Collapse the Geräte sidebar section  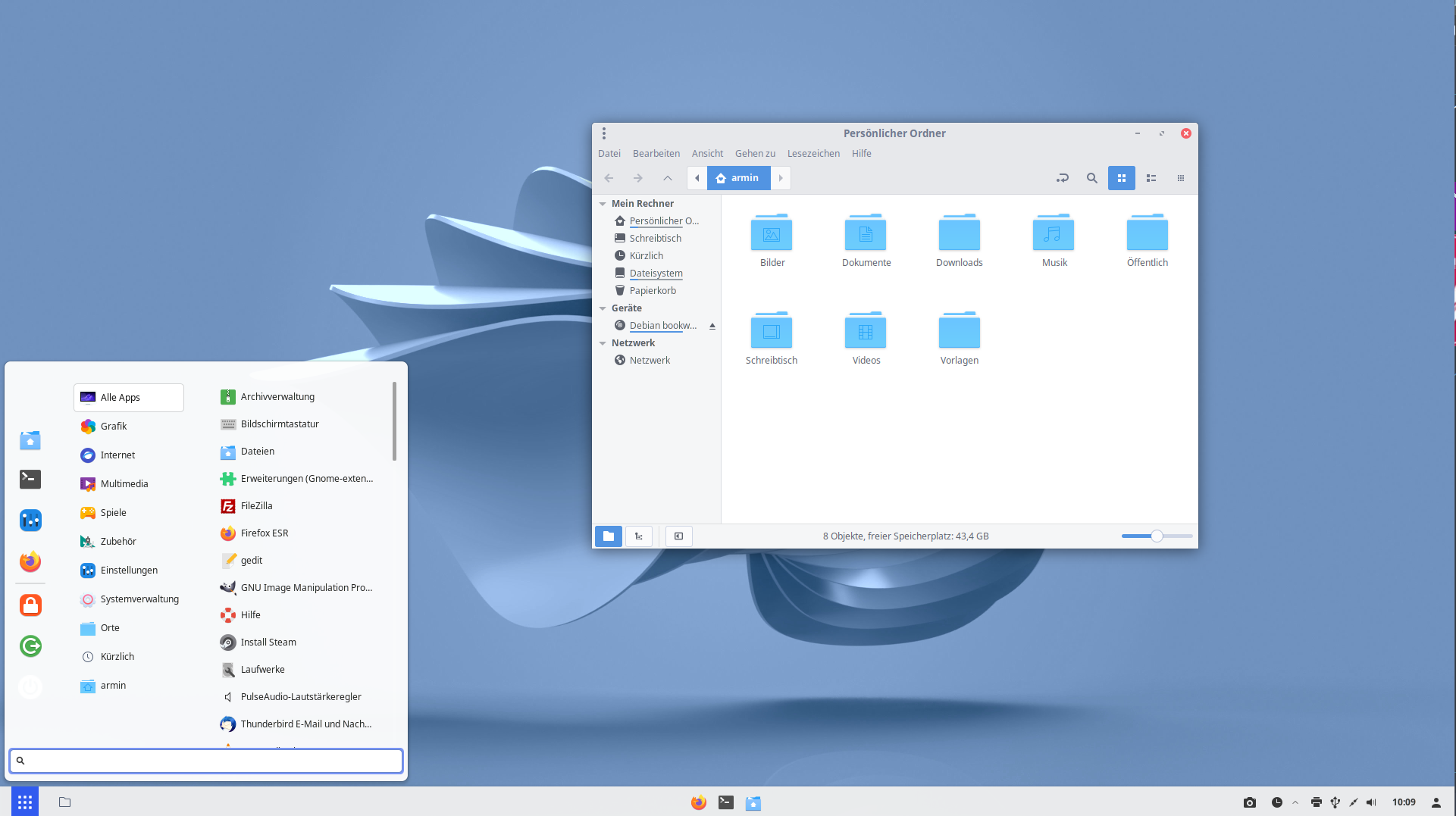pos(603,308)
